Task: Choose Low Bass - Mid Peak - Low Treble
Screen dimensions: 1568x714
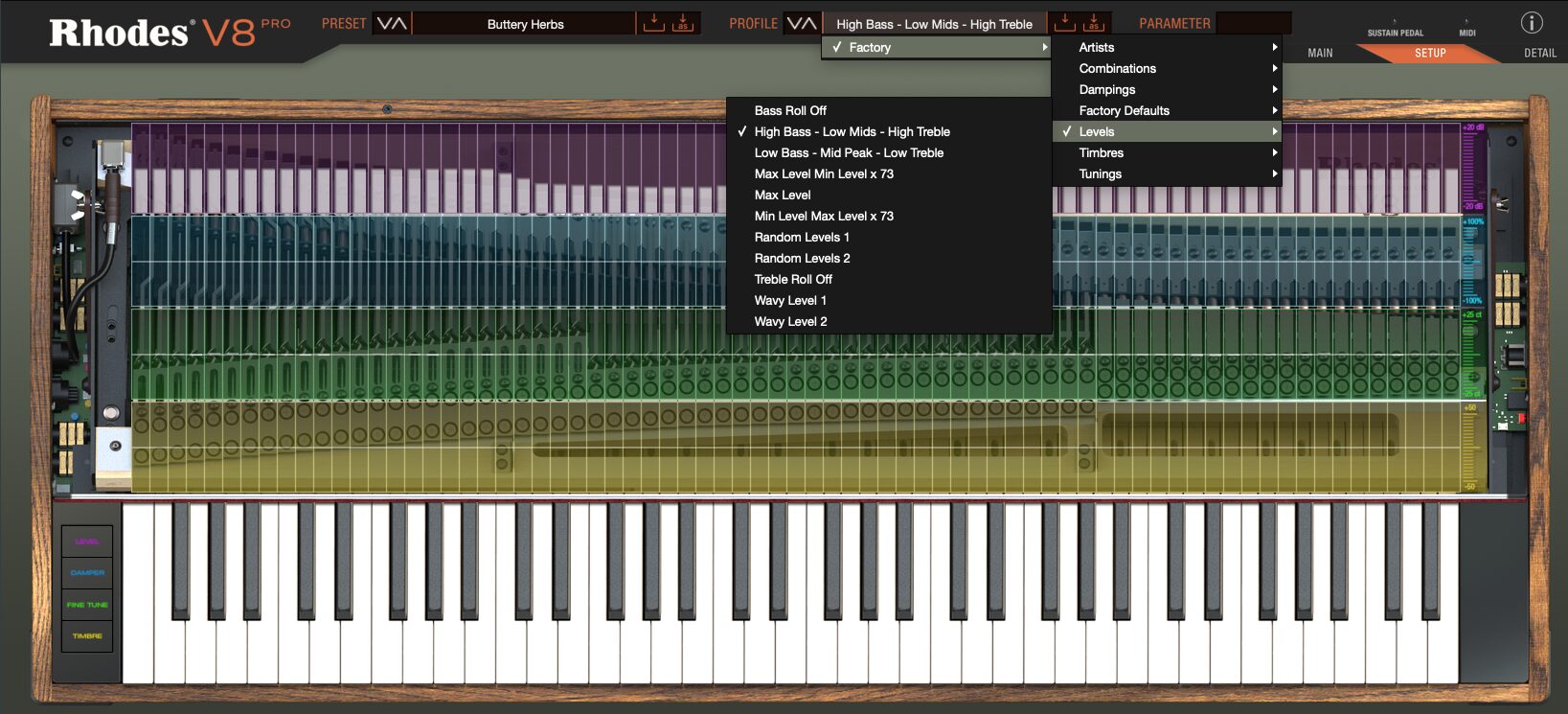Action: click(x=889, y=152)
